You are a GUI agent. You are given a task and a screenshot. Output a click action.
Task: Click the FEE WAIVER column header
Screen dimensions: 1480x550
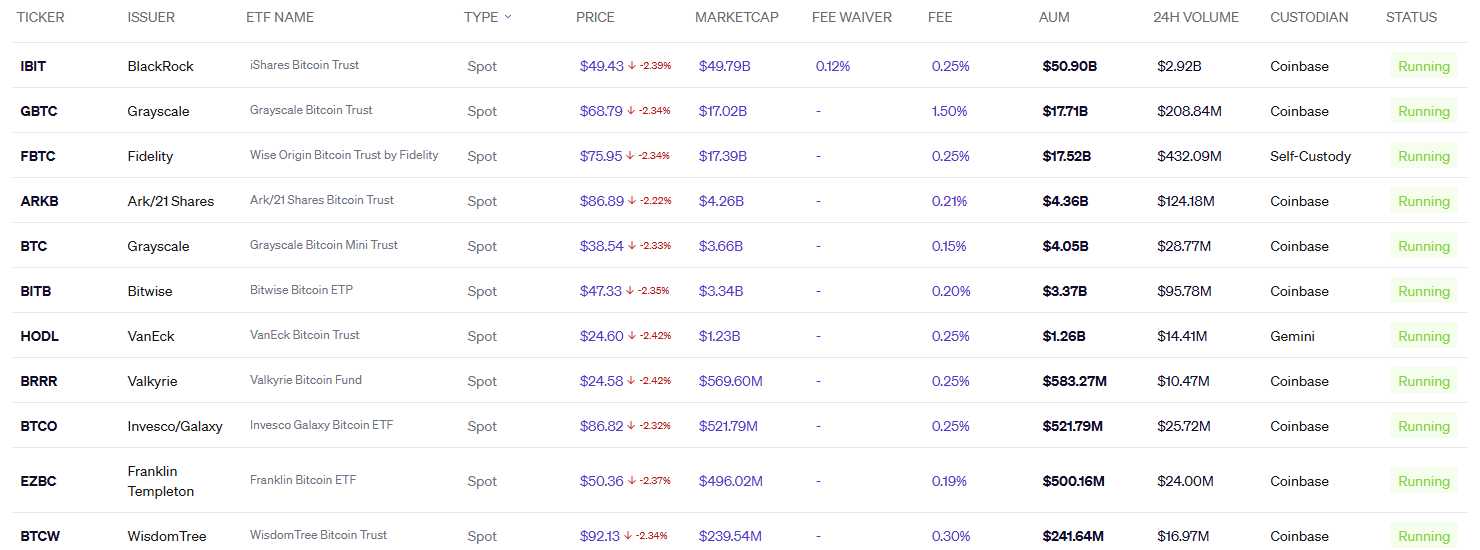point(851,17)
